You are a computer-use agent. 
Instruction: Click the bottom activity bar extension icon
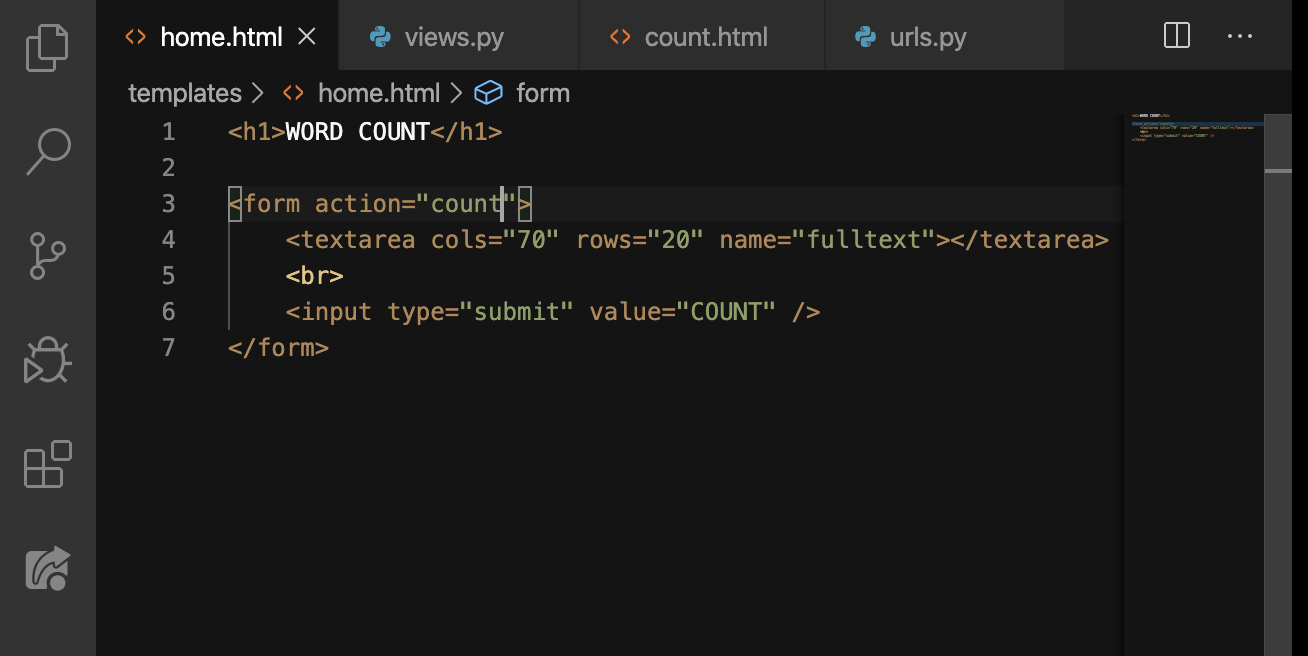(x=46, y=567)
